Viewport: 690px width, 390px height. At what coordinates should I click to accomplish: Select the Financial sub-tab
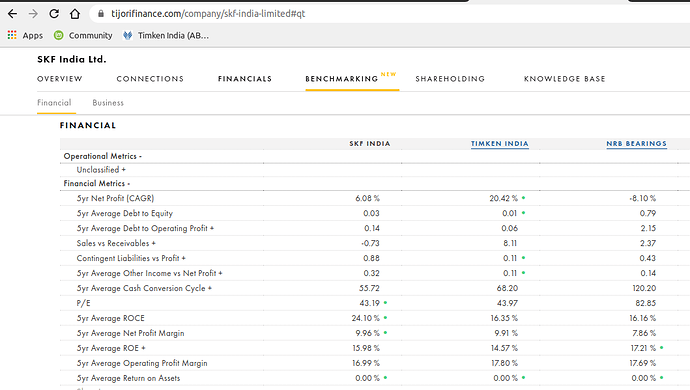54,103
